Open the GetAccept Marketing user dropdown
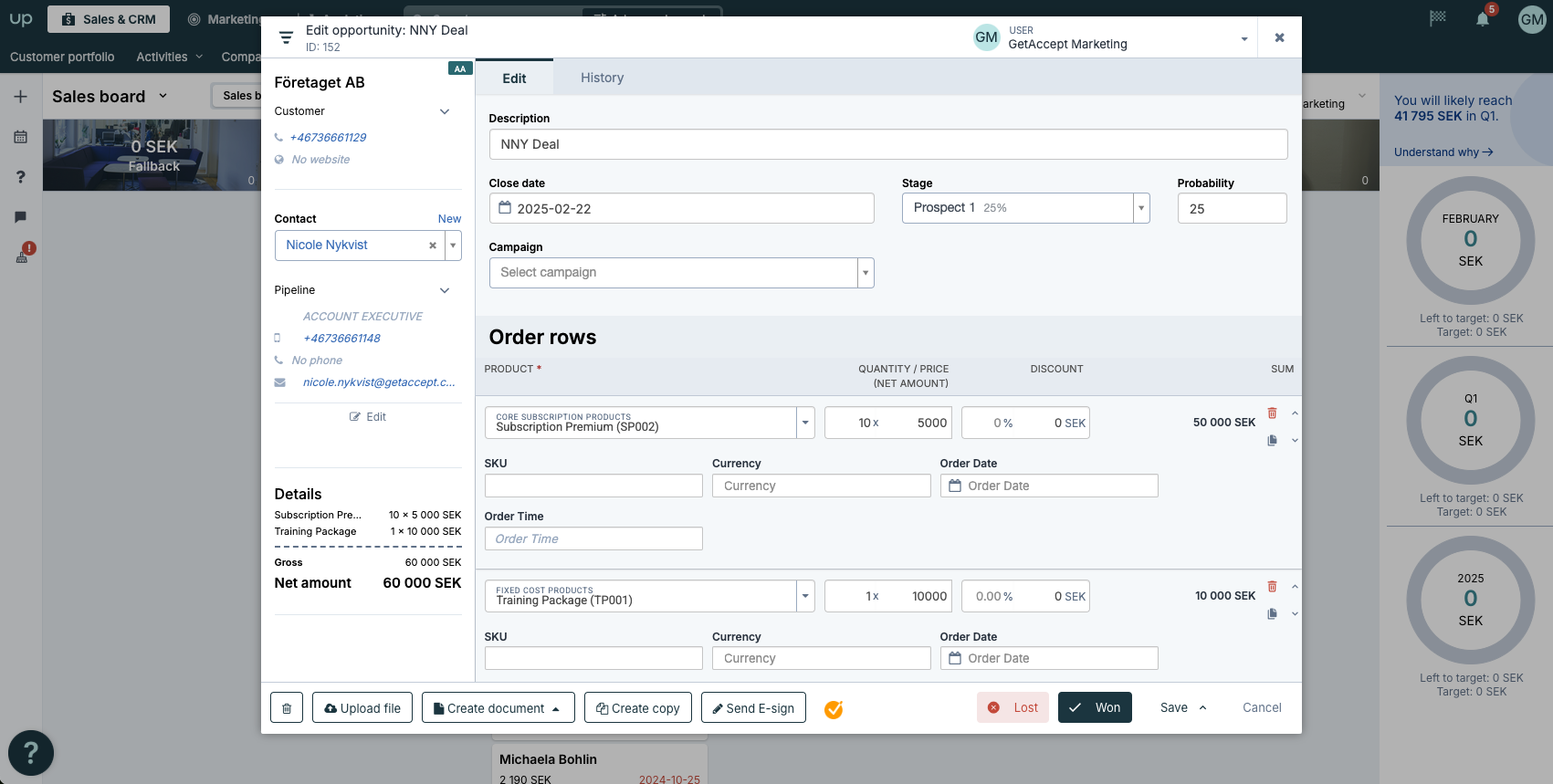 (x=1243, y=38)
